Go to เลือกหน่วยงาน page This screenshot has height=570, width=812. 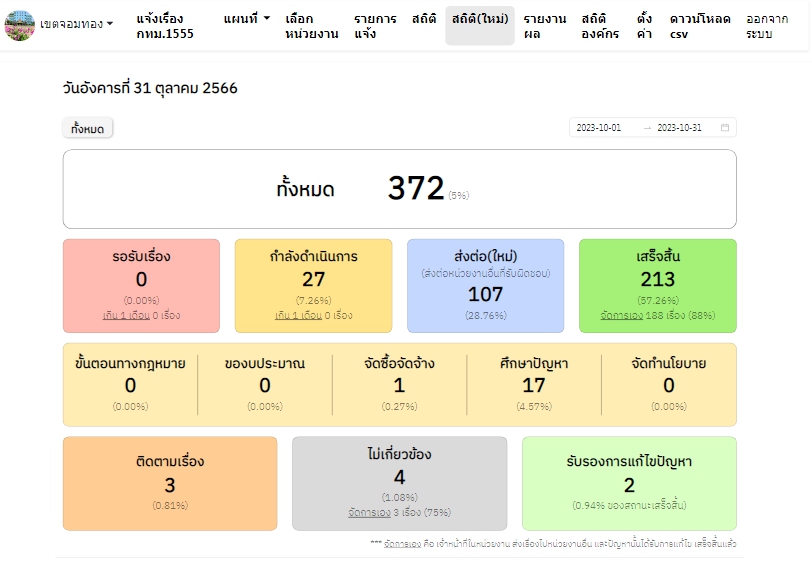pos(311,26)
